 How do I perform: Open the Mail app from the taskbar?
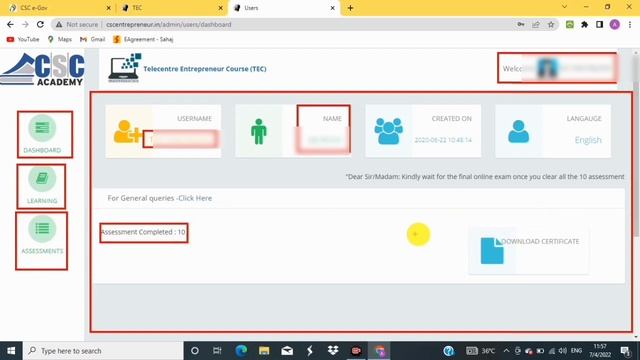pos(287,351)
